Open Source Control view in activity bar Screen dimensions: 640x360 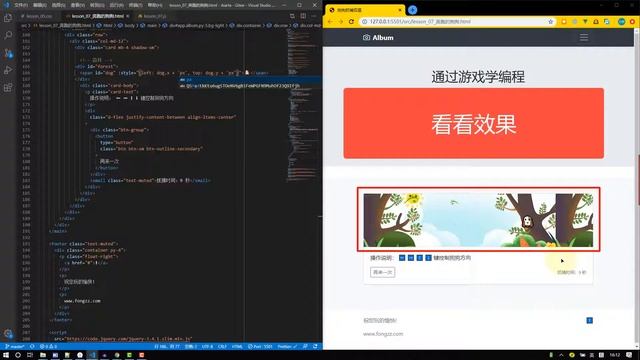(8, 53)
